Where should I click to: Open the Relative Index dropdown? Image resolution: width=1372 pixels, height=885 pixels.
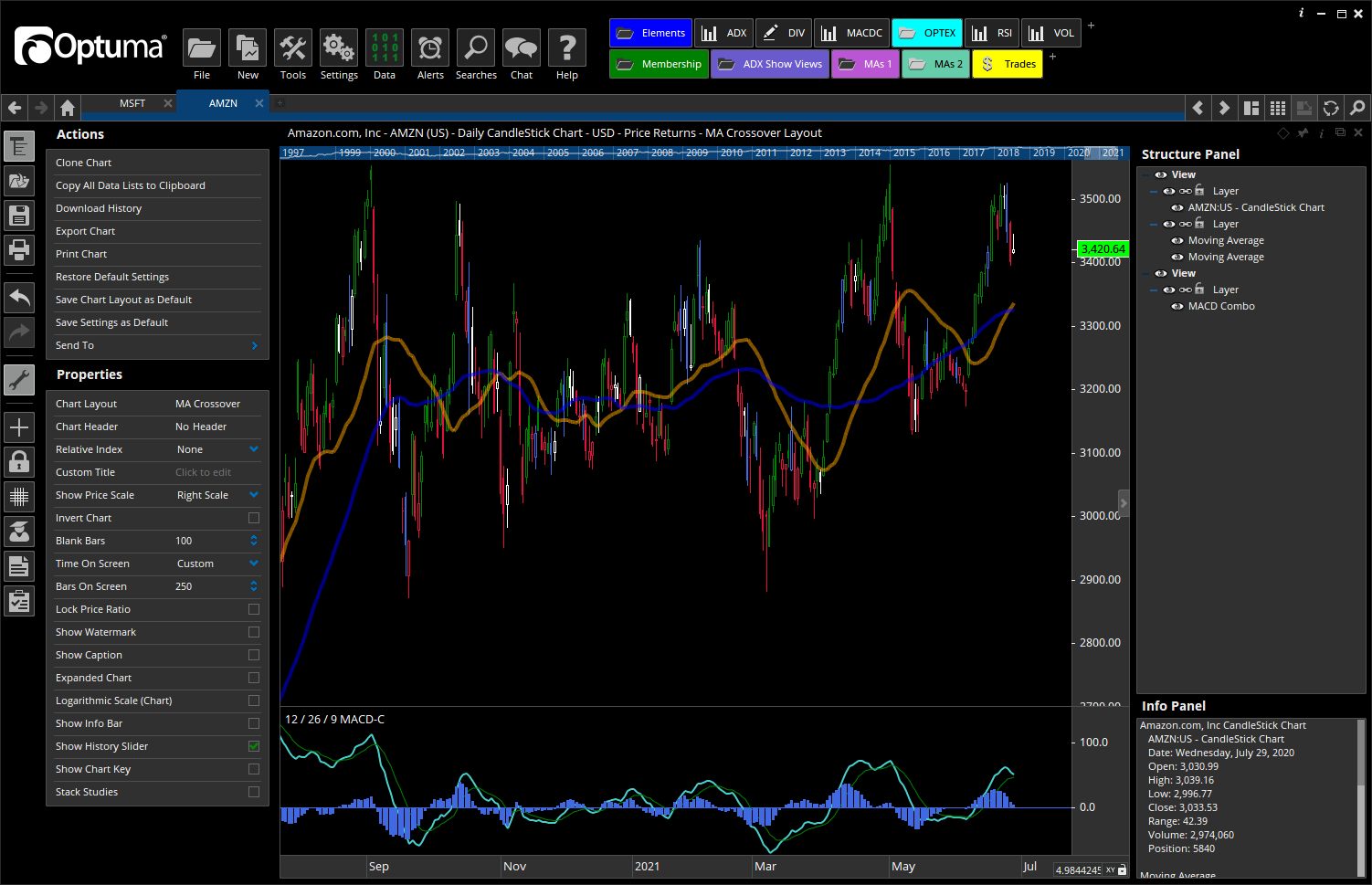[x=254, y=449]
